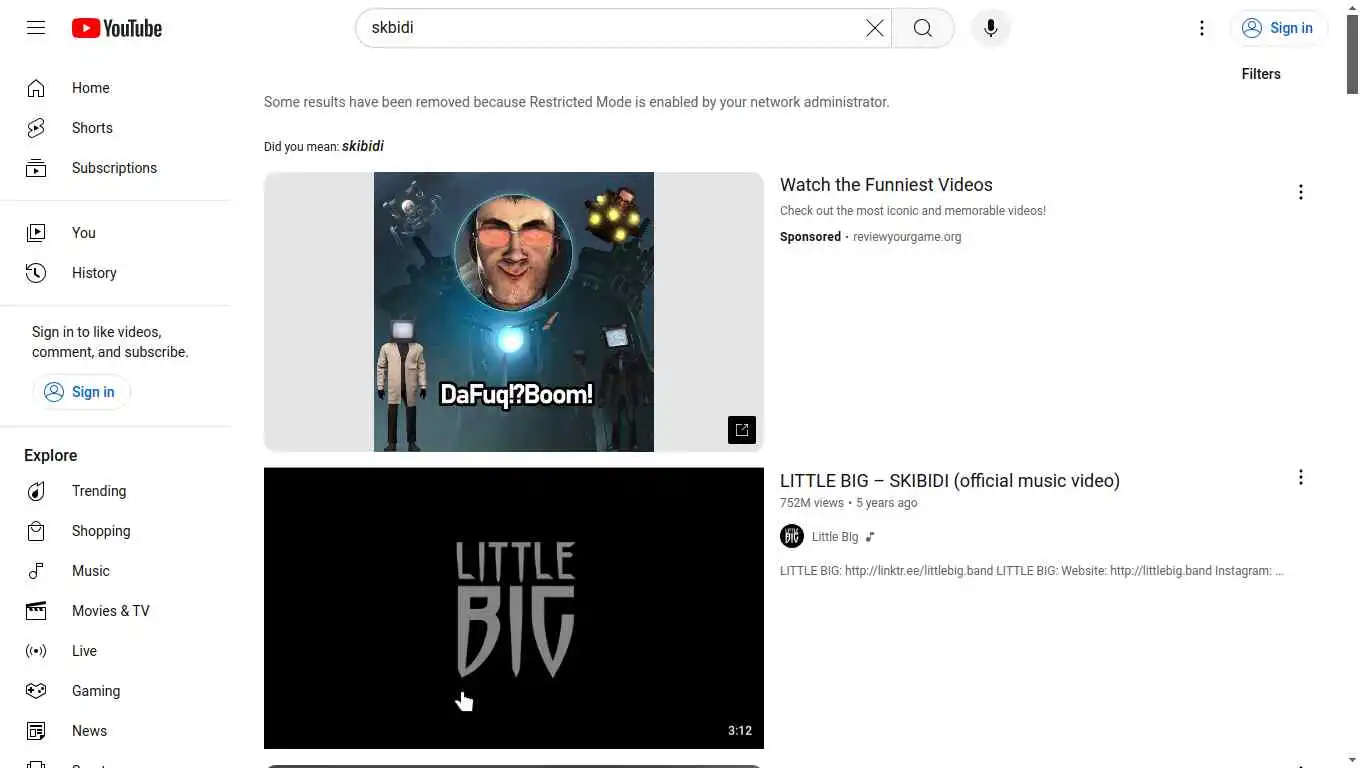Click Little Big channel avatar
This screenshot has width=1360, height=768.
pos(792,536)
